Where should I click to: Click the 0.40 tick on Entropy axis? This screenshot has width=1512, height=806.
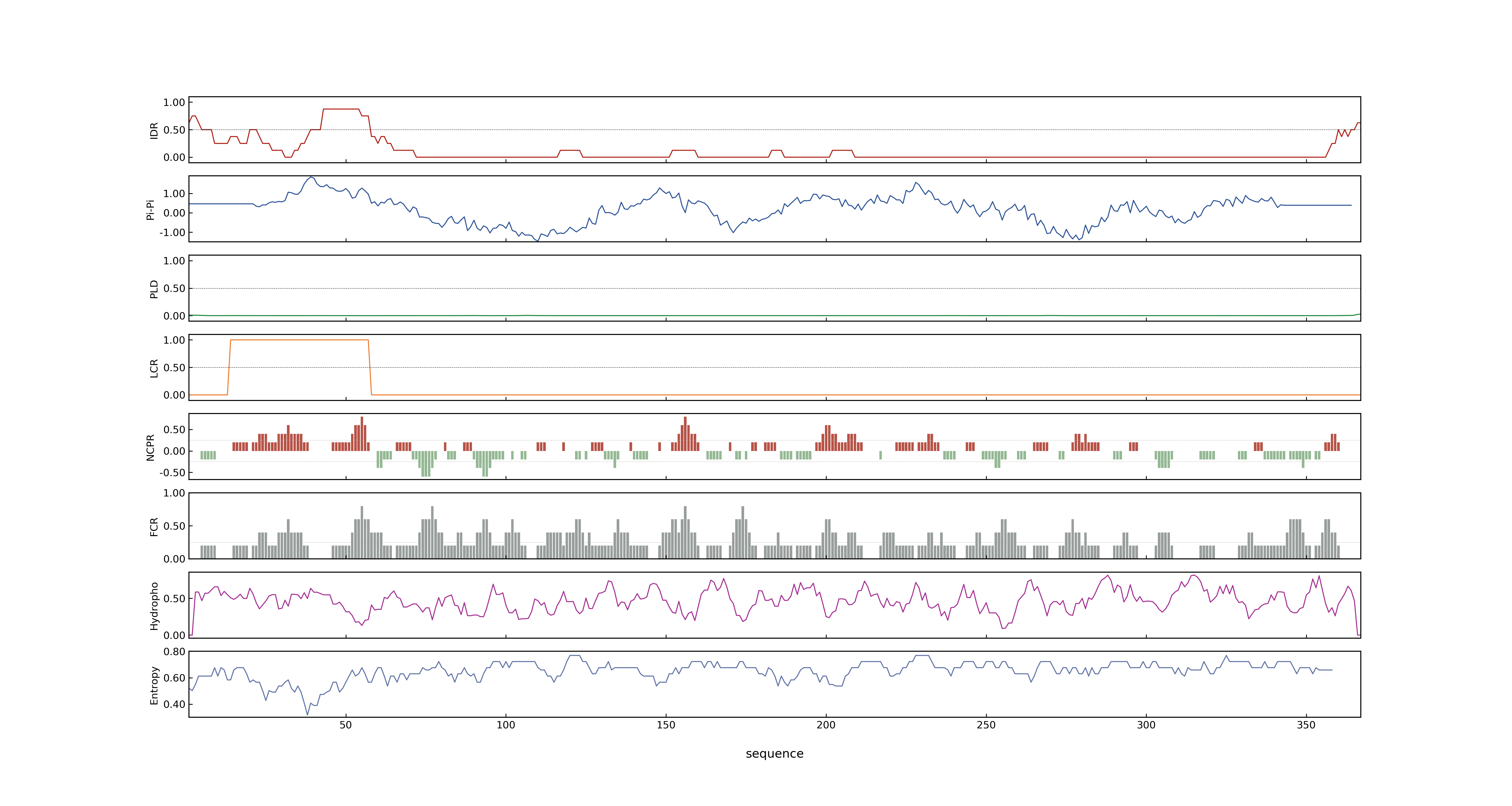pyautogui.click(x=174, y=704)
